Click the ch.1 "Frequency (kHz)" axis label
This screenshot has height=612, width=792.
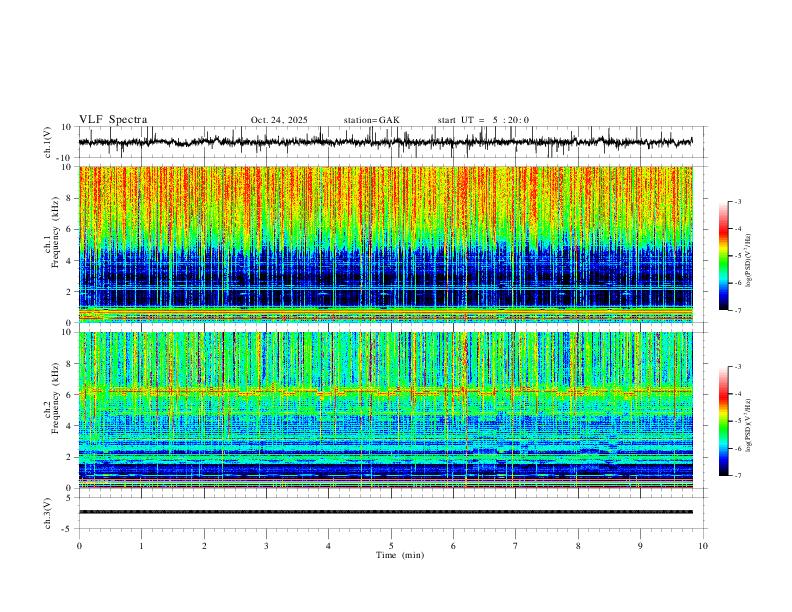click(55, 233)
